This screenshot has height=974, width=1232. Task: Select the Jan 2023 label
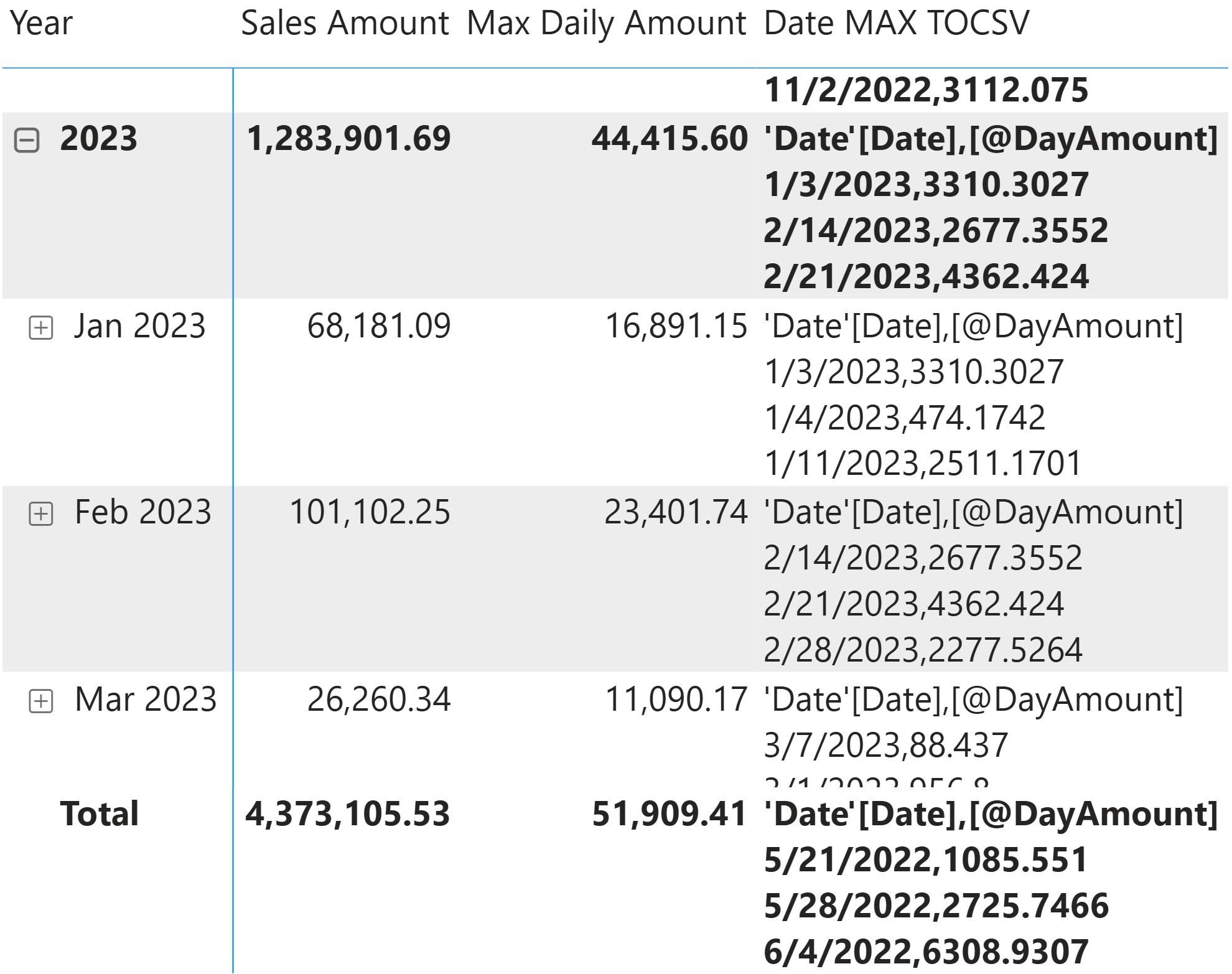click(139, 326)
